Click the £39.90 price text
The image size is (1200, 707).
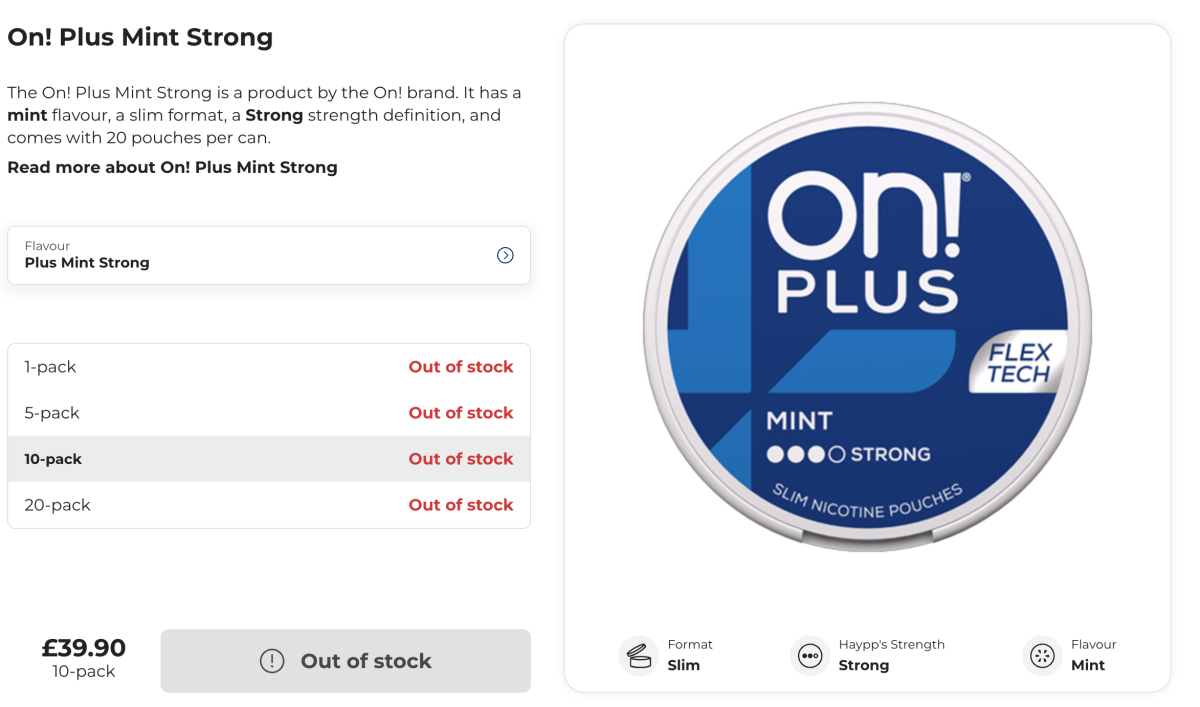(85, 648)
